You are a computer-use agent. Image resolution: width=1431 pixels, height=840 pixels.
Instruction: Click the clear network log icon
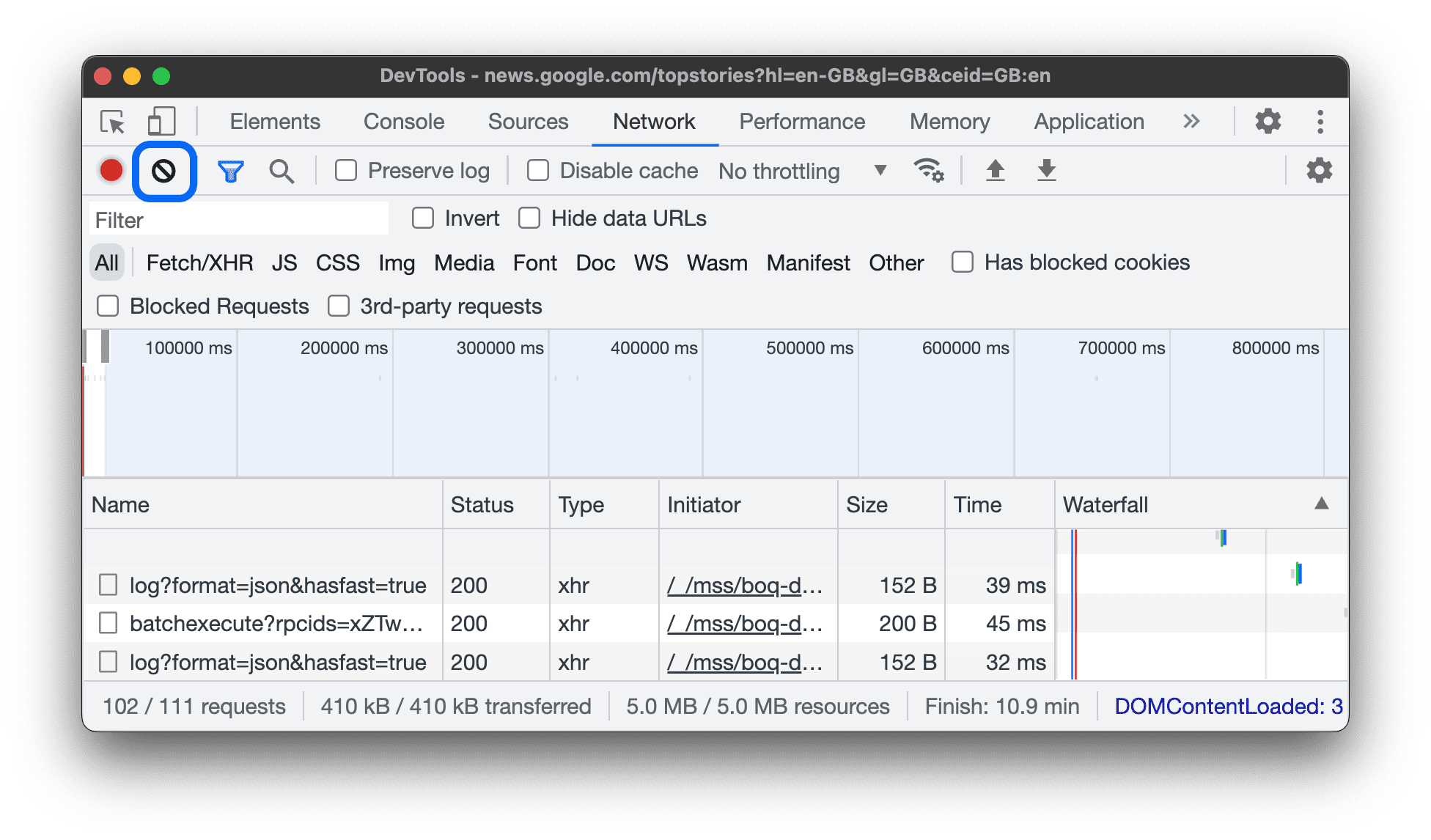tap(161, 169)
